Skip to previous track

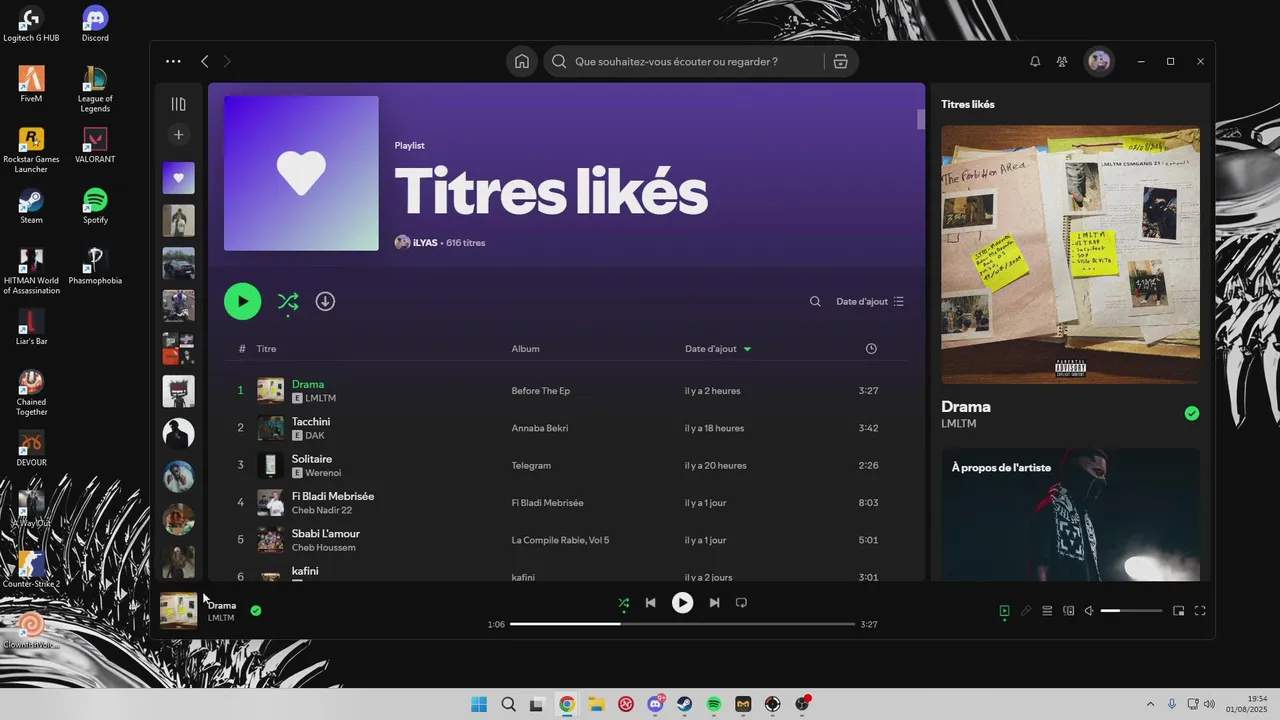[650, 603]
